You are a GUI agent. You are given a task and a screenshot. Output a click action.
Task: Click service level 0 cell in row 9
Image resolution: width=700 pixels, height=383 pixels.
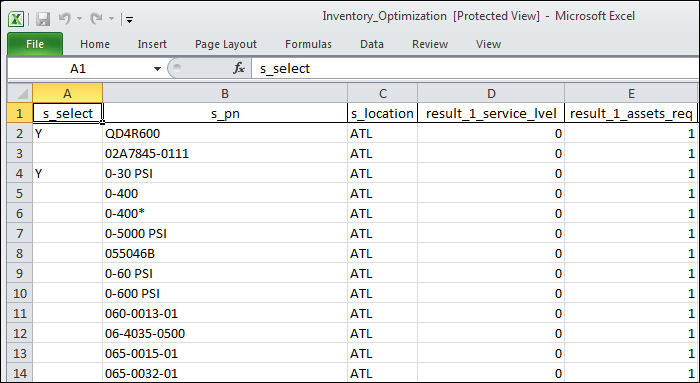pyautogui.click(x=491, y=273)
